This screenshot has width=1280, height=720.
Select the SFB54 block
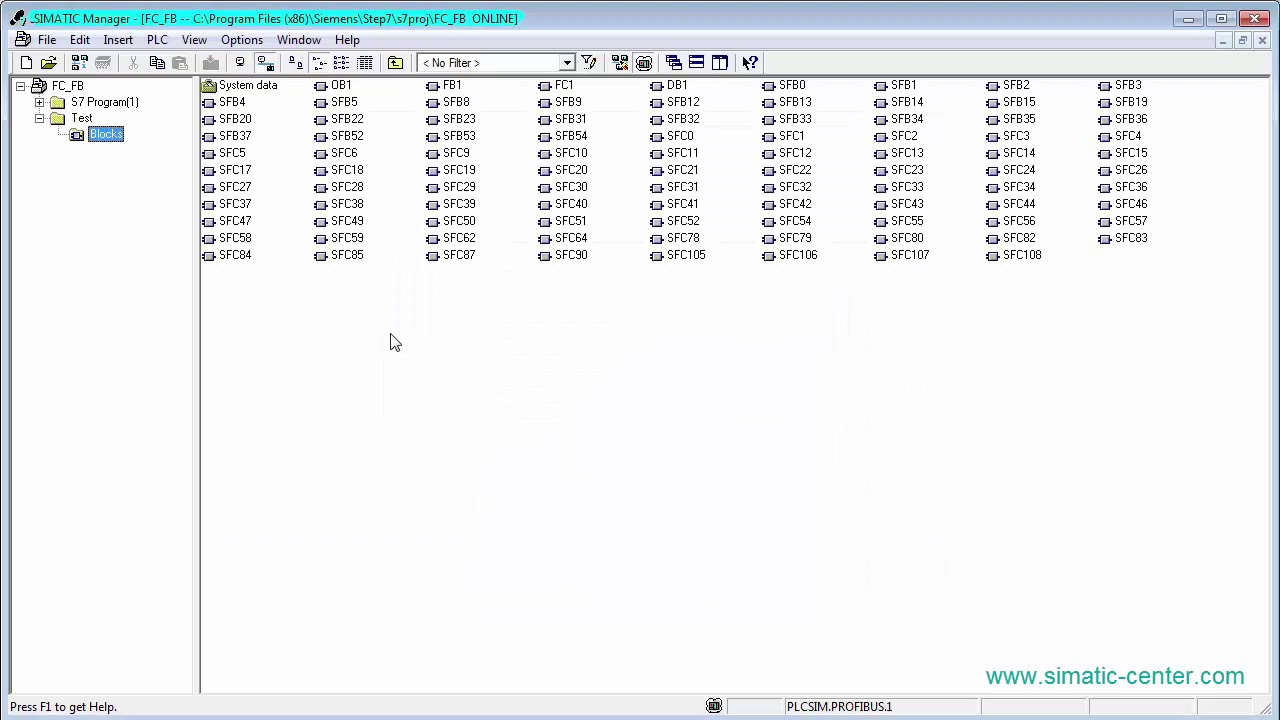(x=563, y=136)
